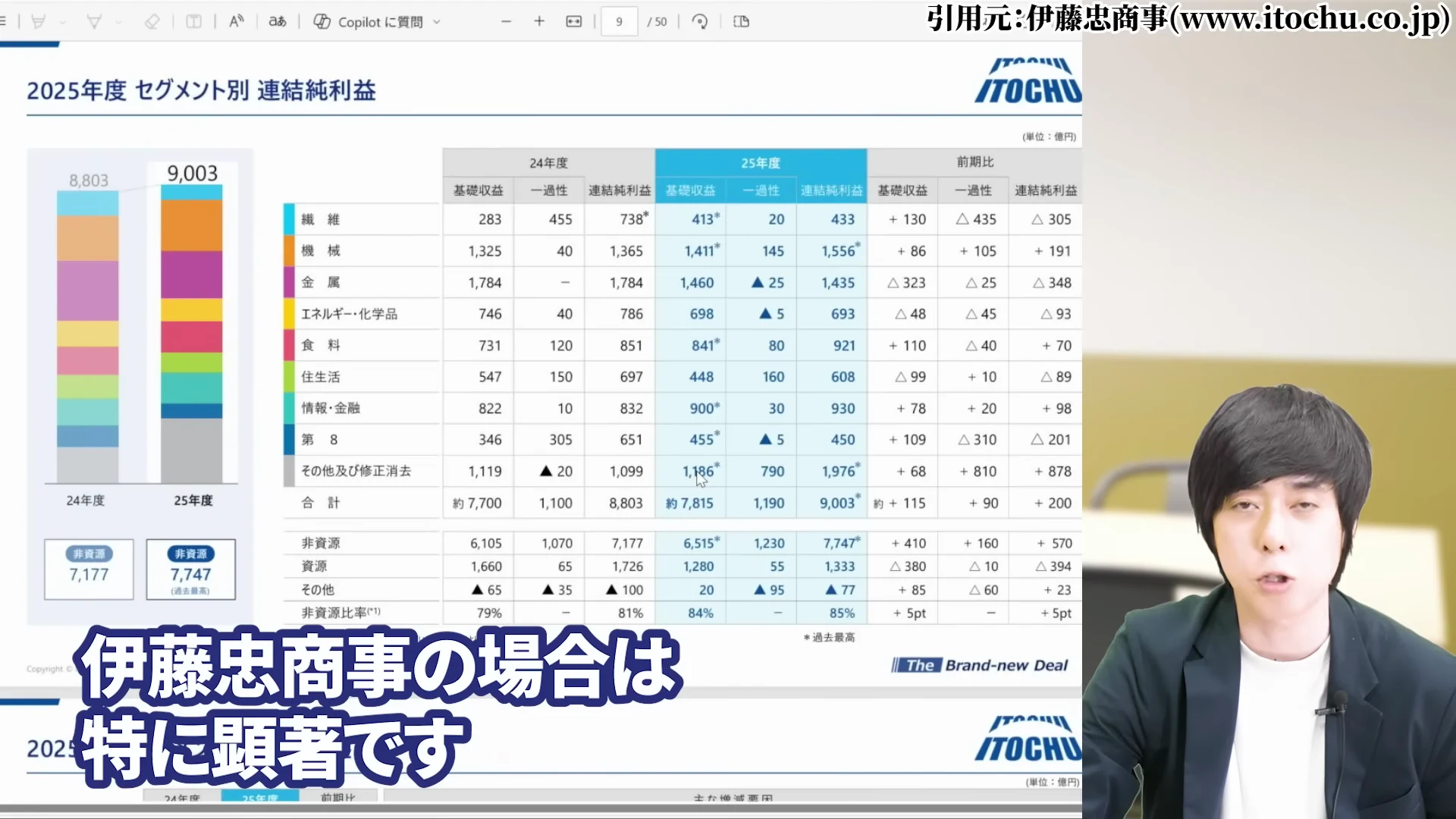The height and width of the screenshot is (819, 1456).
Task: Click the 1,460 value in the 金属 row
Action: 697,282
